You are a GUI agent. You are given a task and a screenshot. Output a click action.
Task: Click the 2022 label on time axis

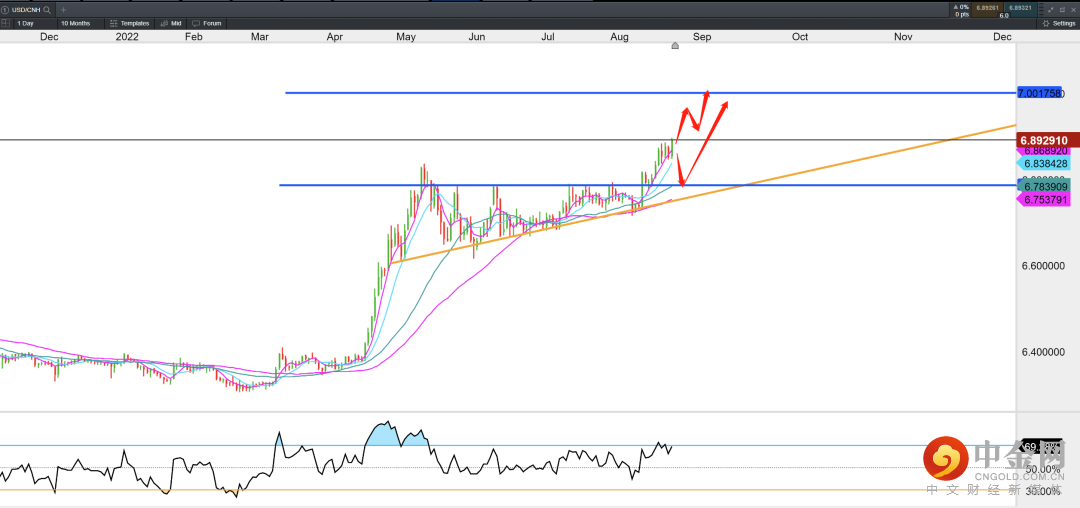127,37
